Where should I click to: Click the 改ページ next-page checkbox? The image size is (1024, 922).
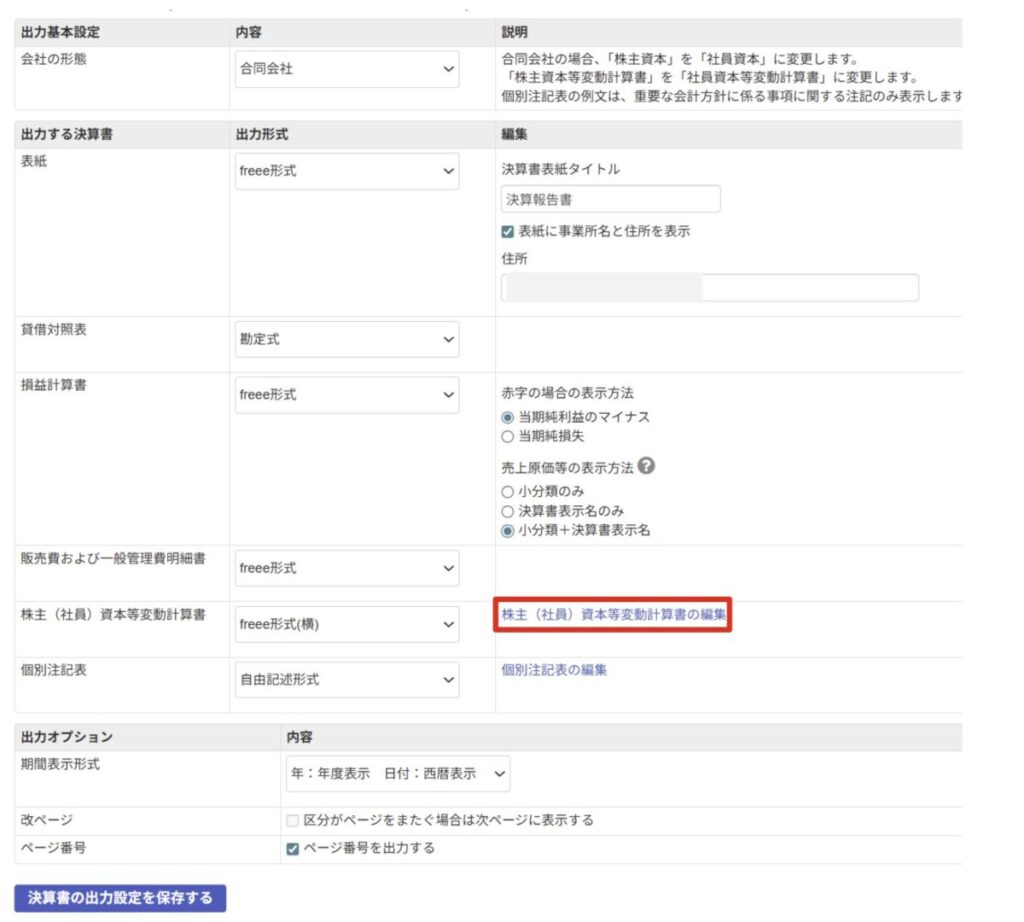coord(293,821)
